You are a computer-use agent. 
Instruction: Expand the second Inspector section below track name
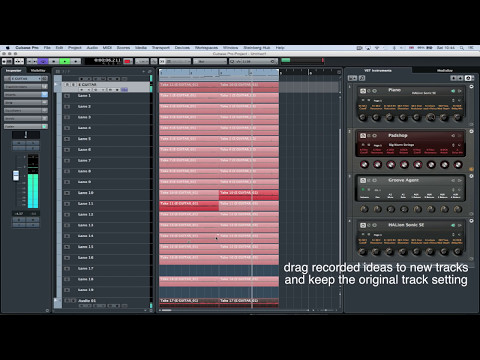pos(26,87)
